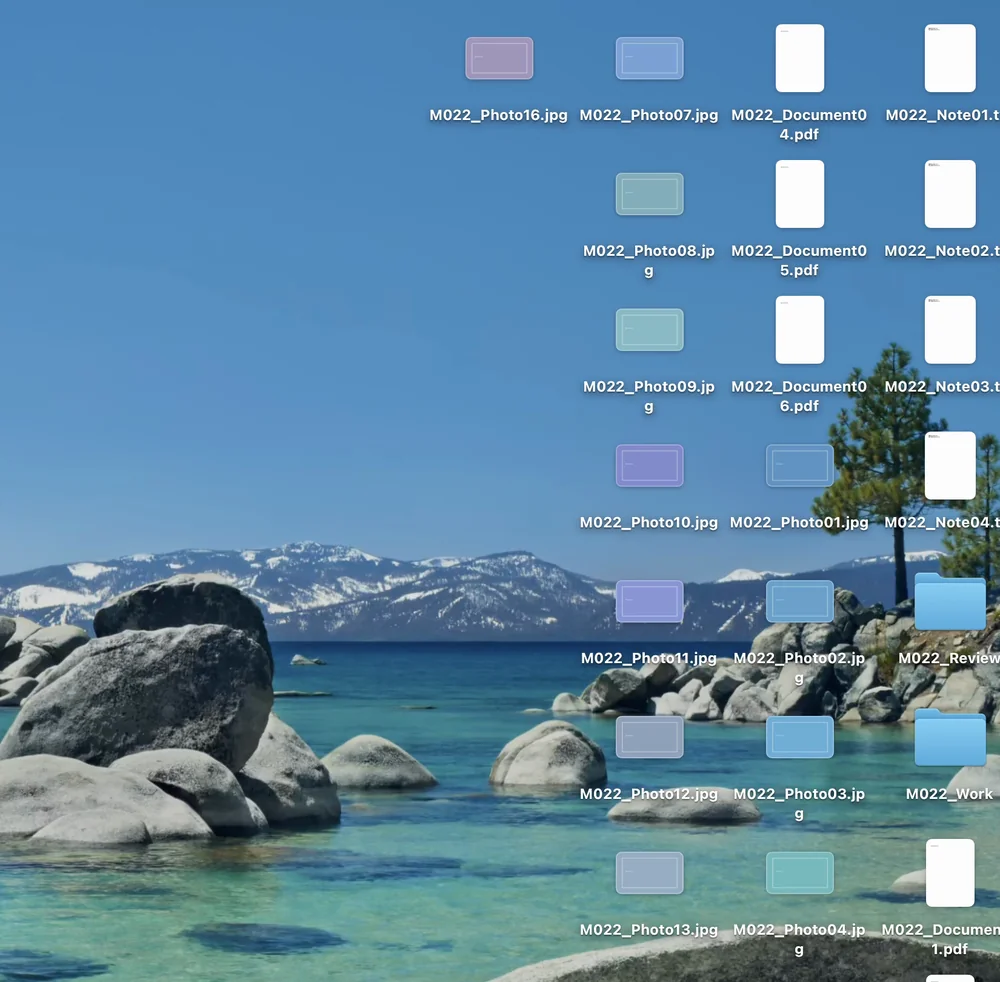Viewport: 1000px width, 982px height.
Task: Click the M022_Photo04.jpg filename label
Action: click(799, 940)
